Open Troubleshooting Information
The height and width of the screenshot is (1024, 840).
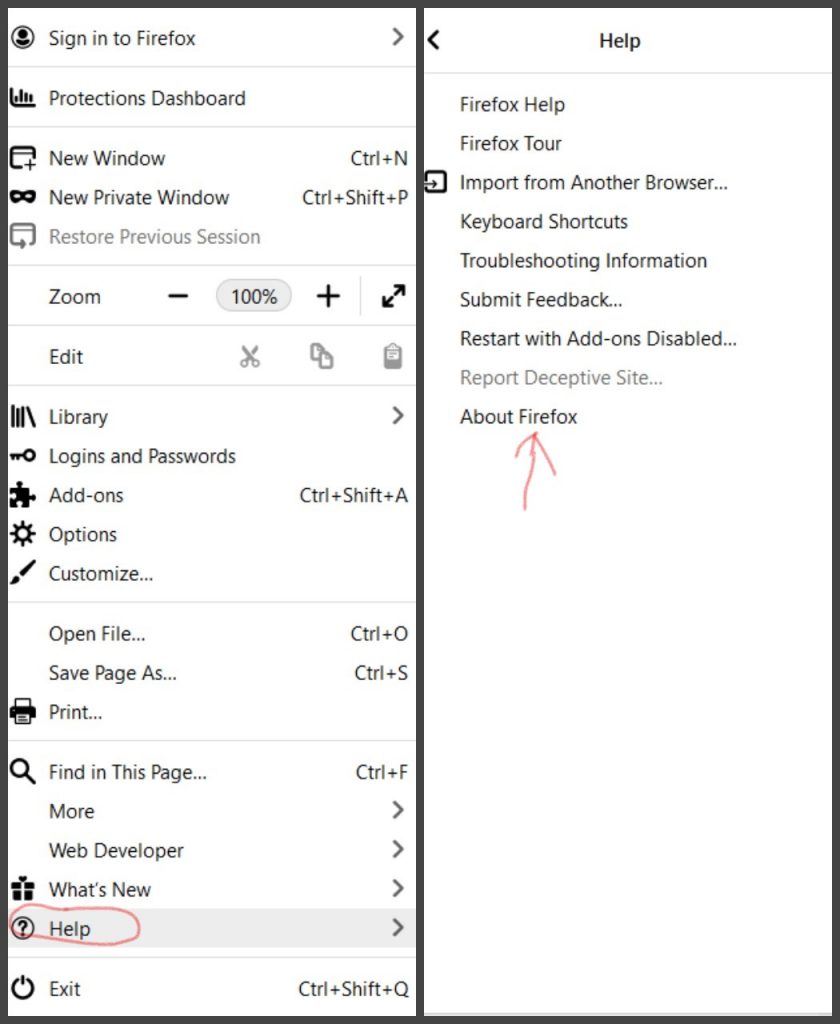pyautogui.click(x=583, y=261)
